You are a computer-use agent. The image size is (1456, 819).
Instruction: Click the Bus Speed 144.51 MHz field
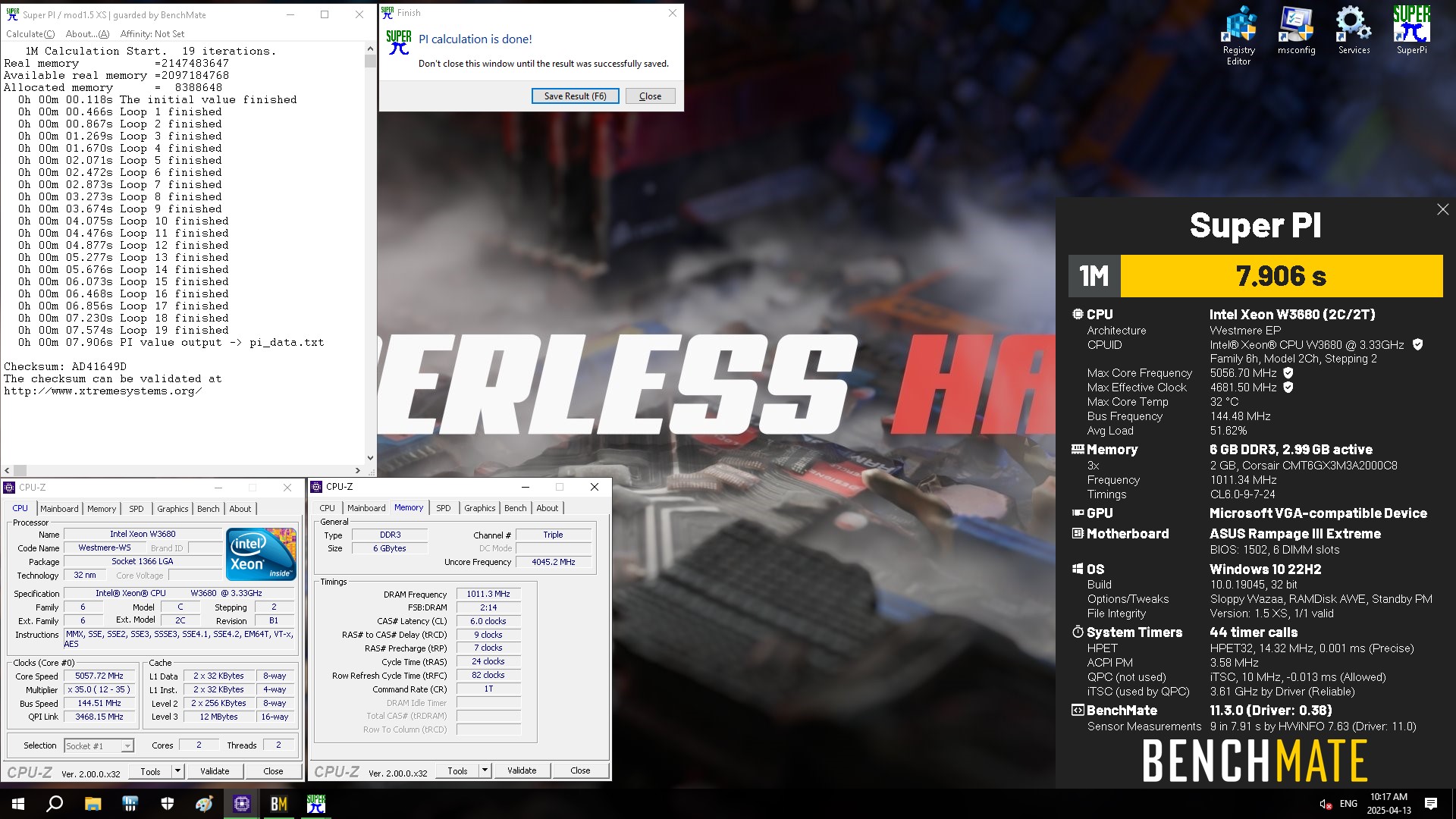coord(99,704)
